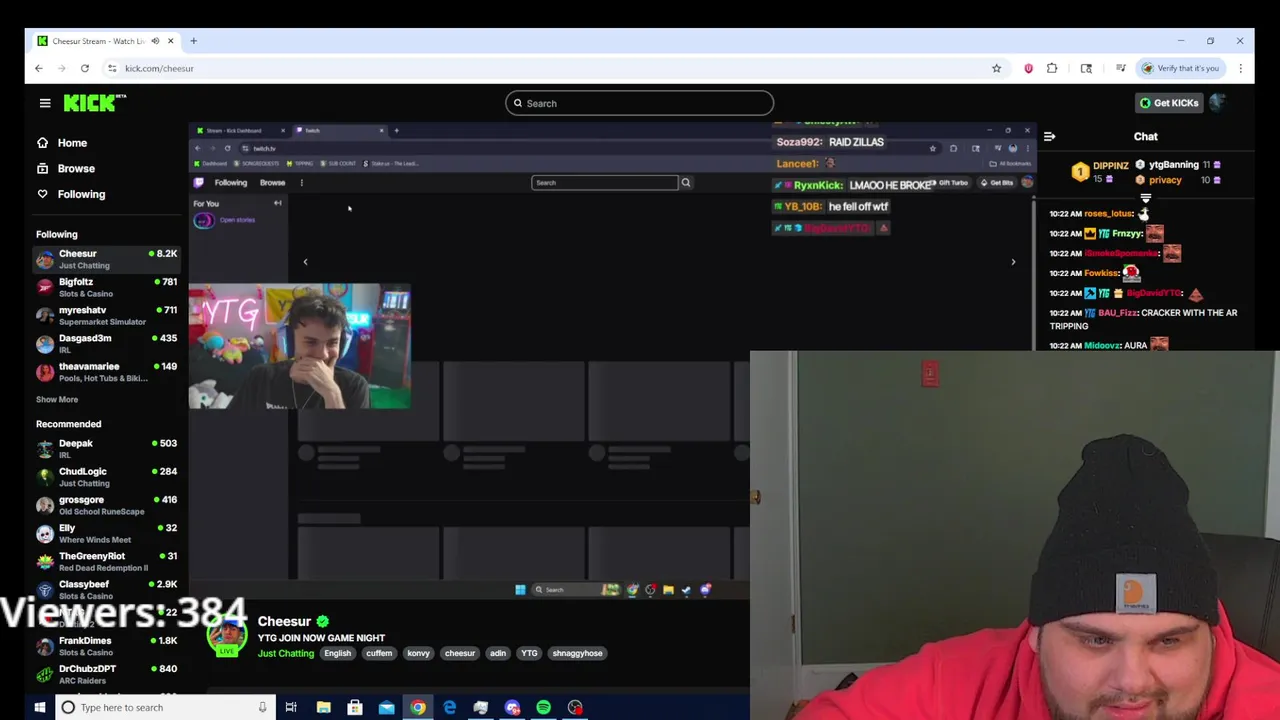Select the YTG stream tag
The image size is (1280, 720).
[x=529, y=653]
